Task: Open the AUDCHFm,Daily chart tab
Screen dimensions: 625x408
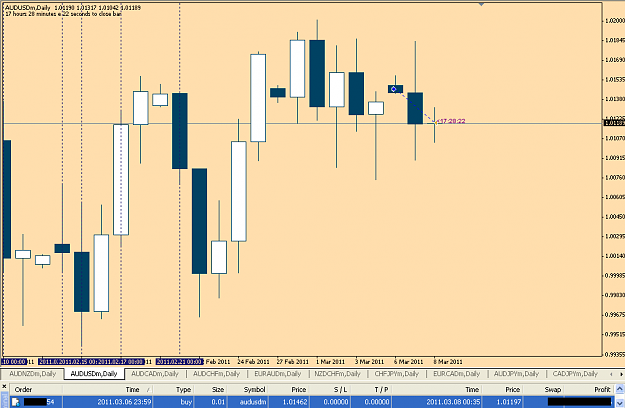Action: pos(216,374)
